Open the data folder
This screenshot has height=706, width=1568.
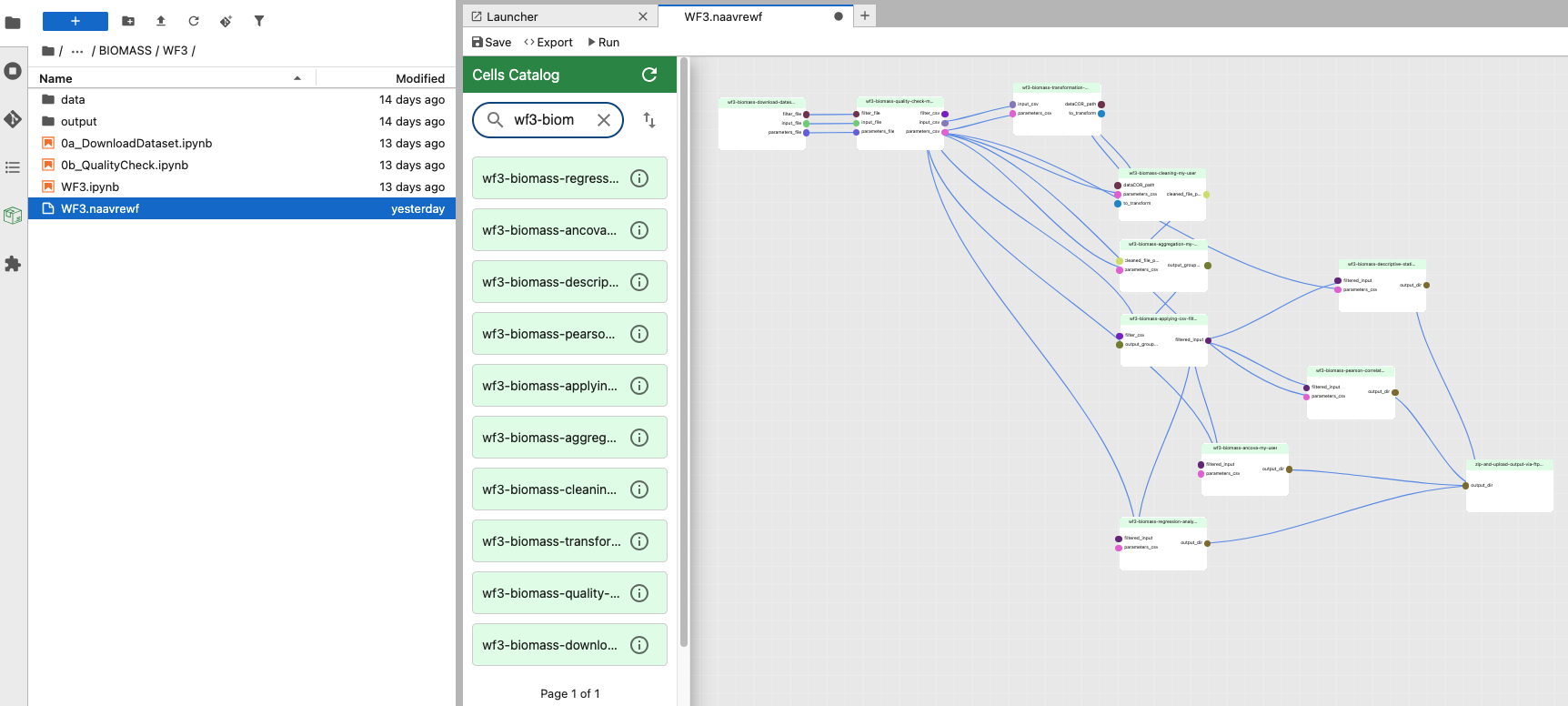[73, 100]
